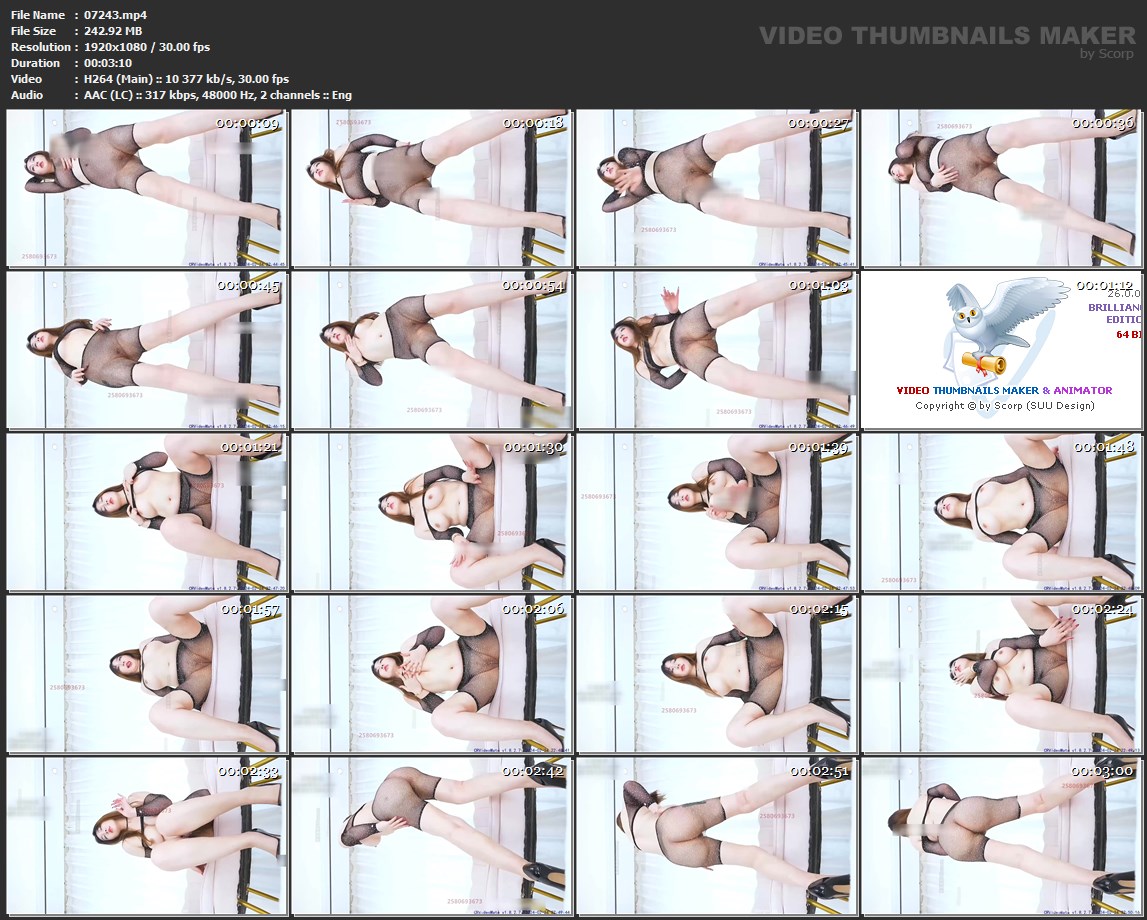
Task: Click the resolution value 1920x1080
Action: point(118,47)
